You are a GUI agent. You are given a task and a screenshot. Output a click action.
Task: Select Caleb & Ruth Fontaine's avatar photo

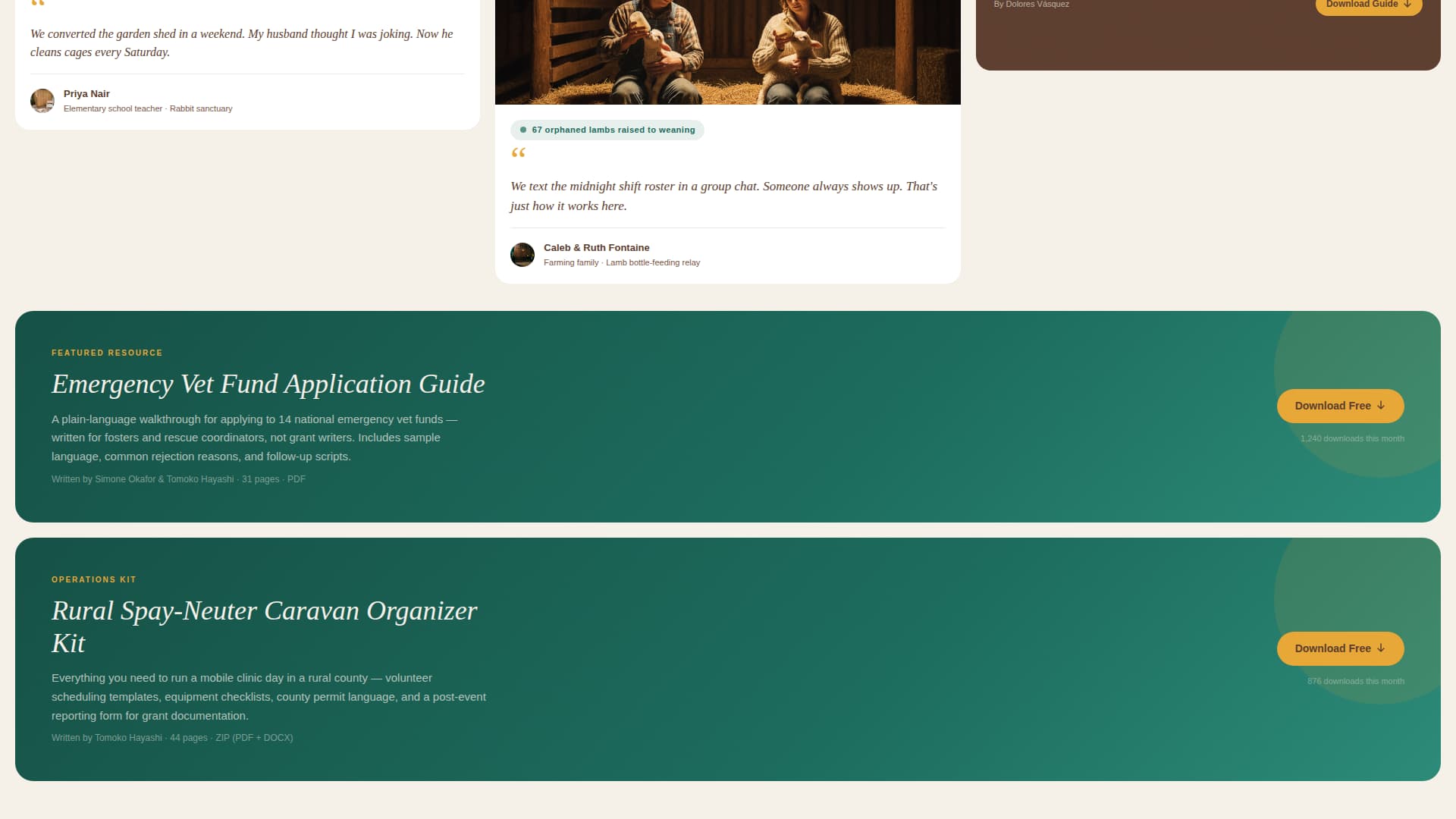(x=522, y=255)
